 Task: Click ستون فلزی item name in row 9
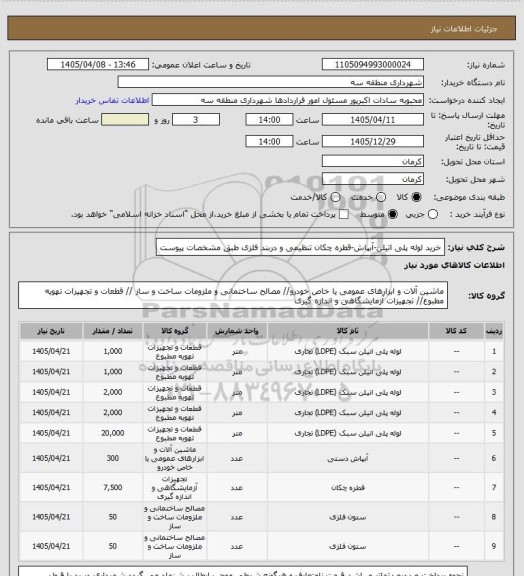(348, 547)
